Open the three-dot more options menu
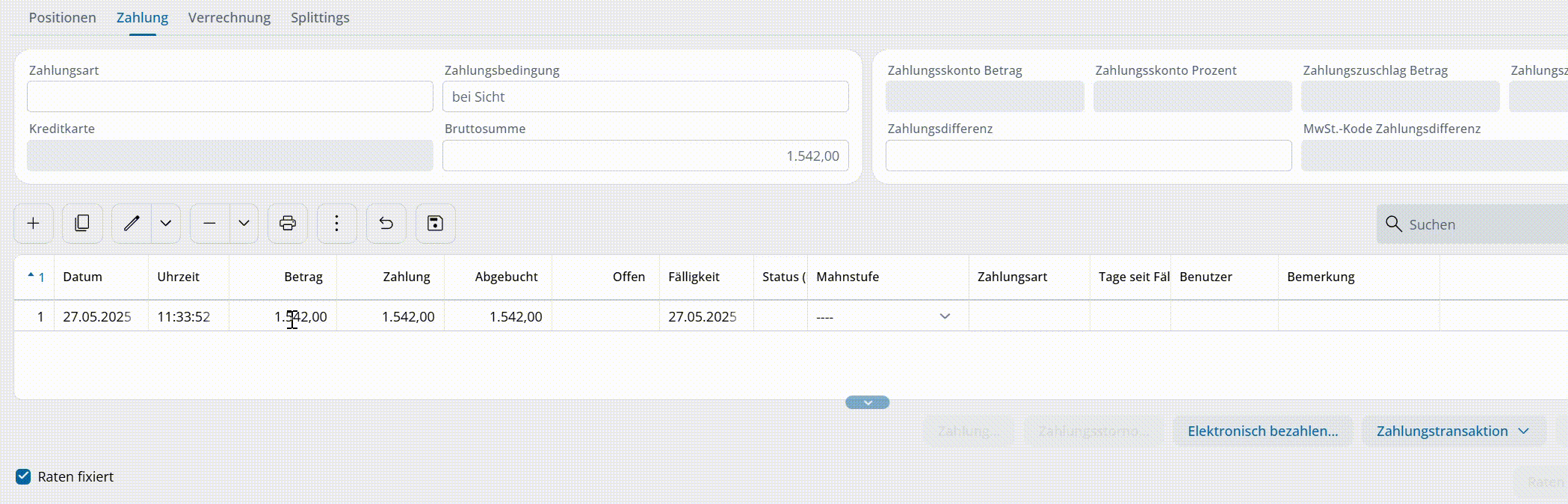 point(337,224)
